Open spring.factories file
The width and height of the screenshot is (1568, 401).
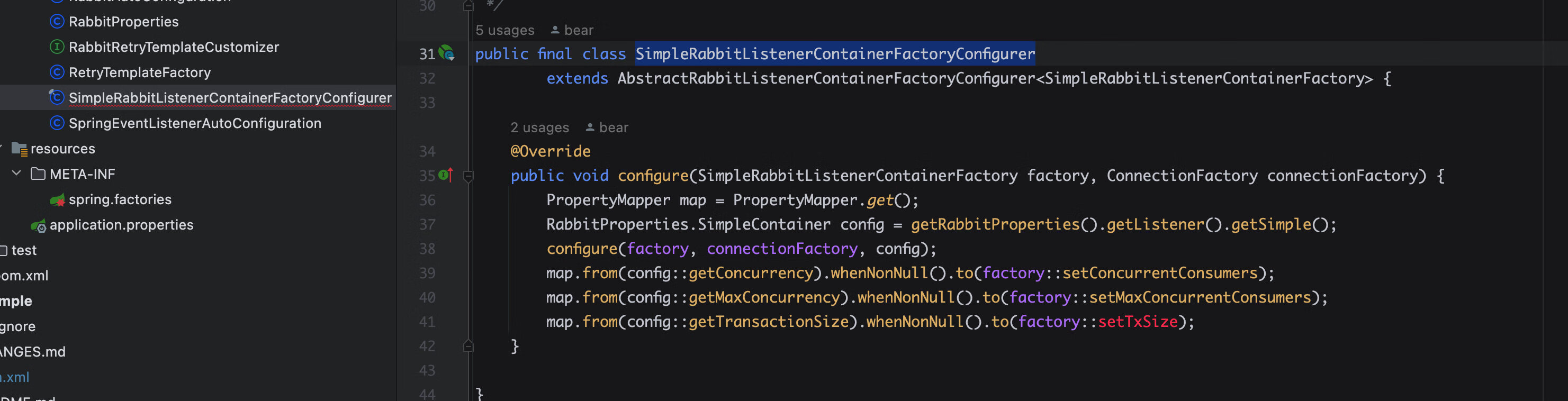(x=120, y=199)
